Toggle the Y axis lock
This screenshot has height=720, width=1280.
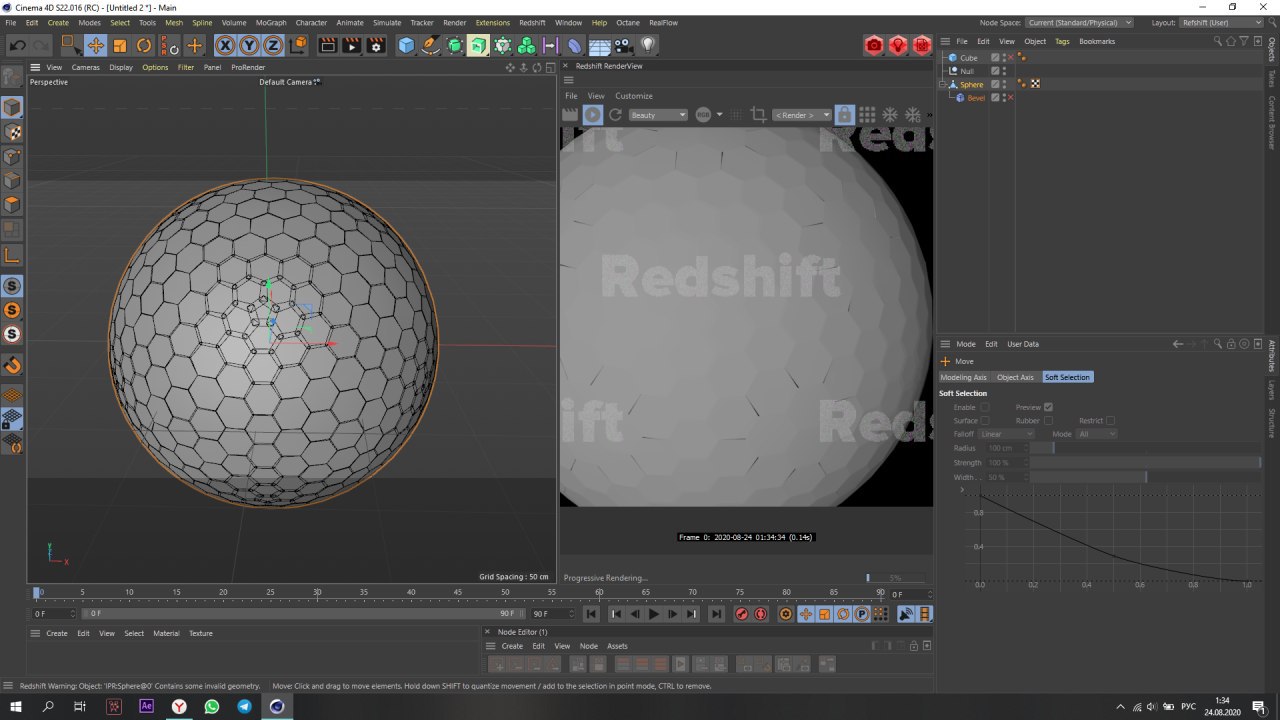(248, 45)
